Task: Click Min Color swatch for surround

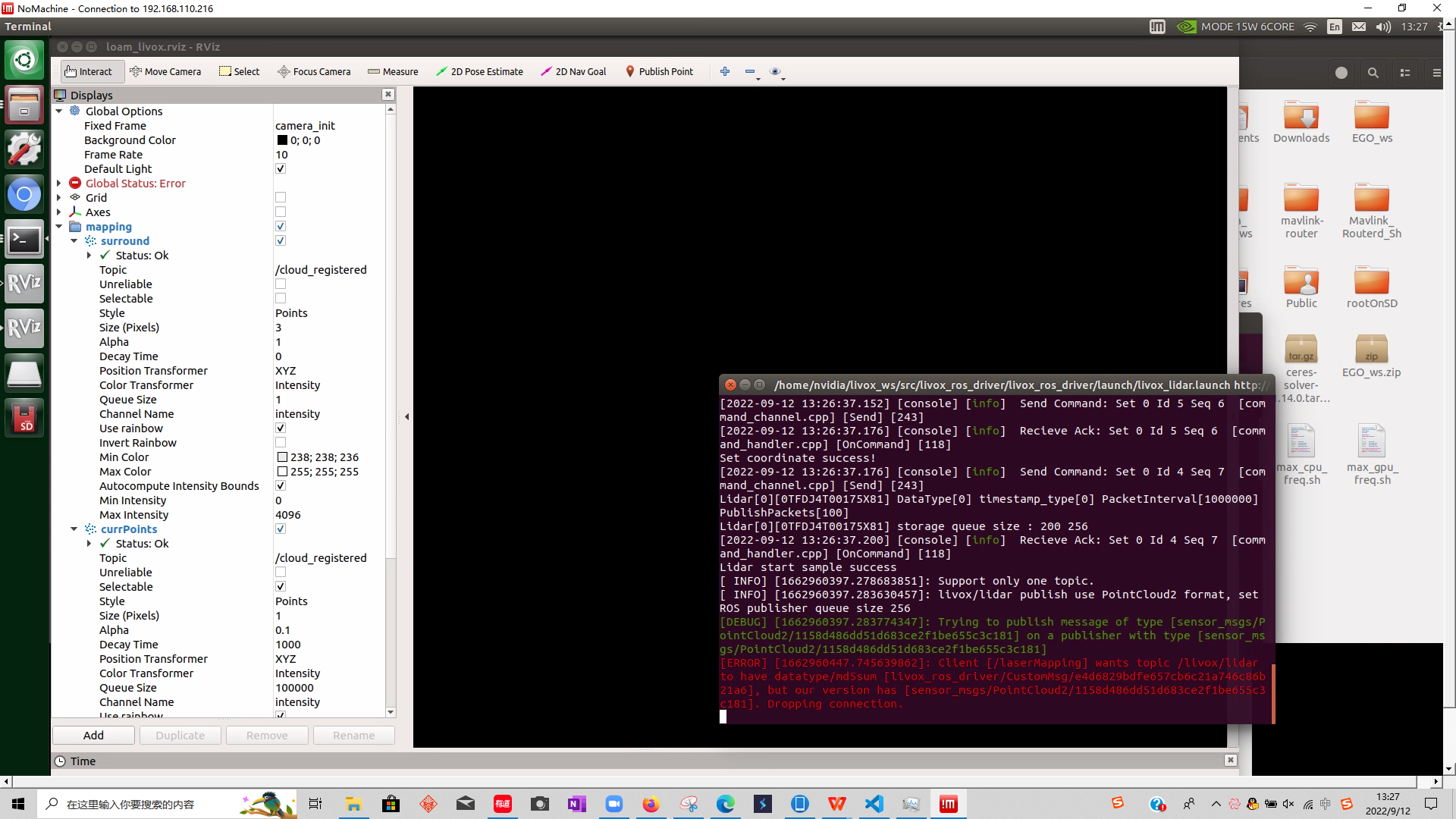Action: 282,457
